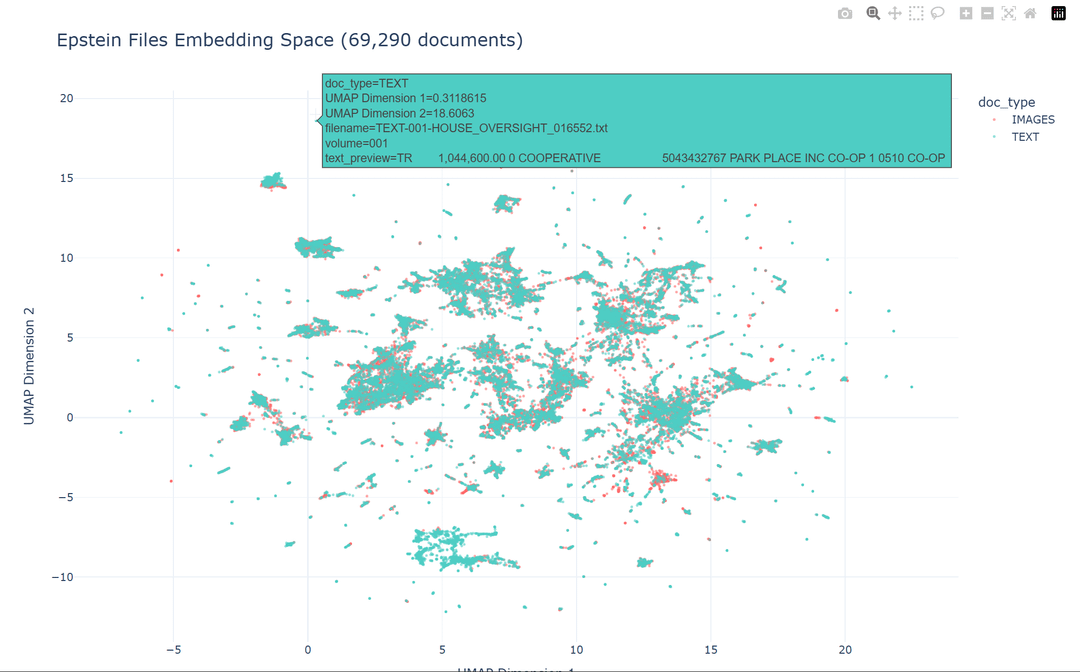Activate the Pan tool

895,13
